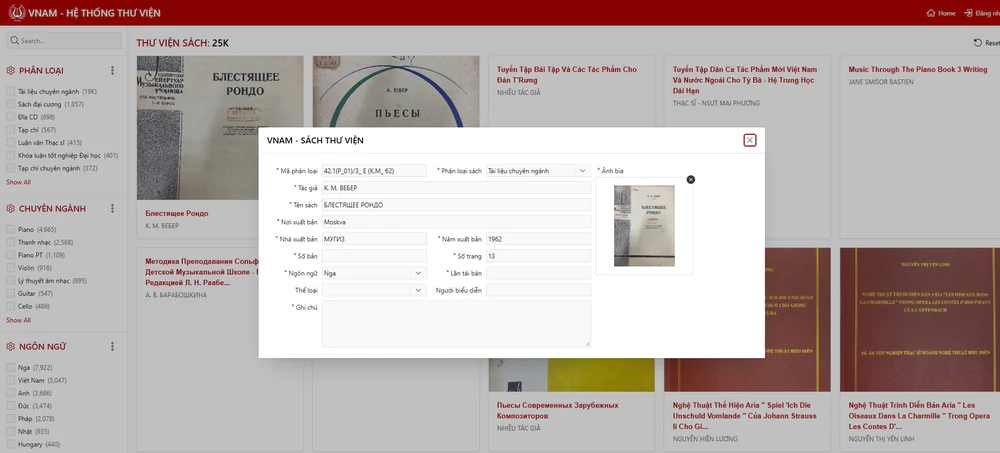Click the book cover thumbnail in the dialog
This screenshot has width=1000, height=453.
click(x=644, y=226)
